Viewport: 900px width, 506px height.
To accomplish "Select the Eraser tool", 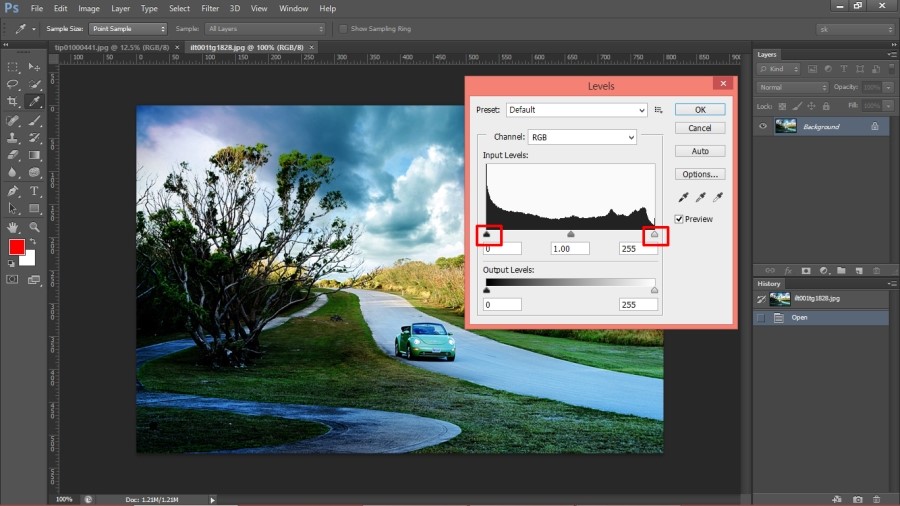I will click(12, 155).
